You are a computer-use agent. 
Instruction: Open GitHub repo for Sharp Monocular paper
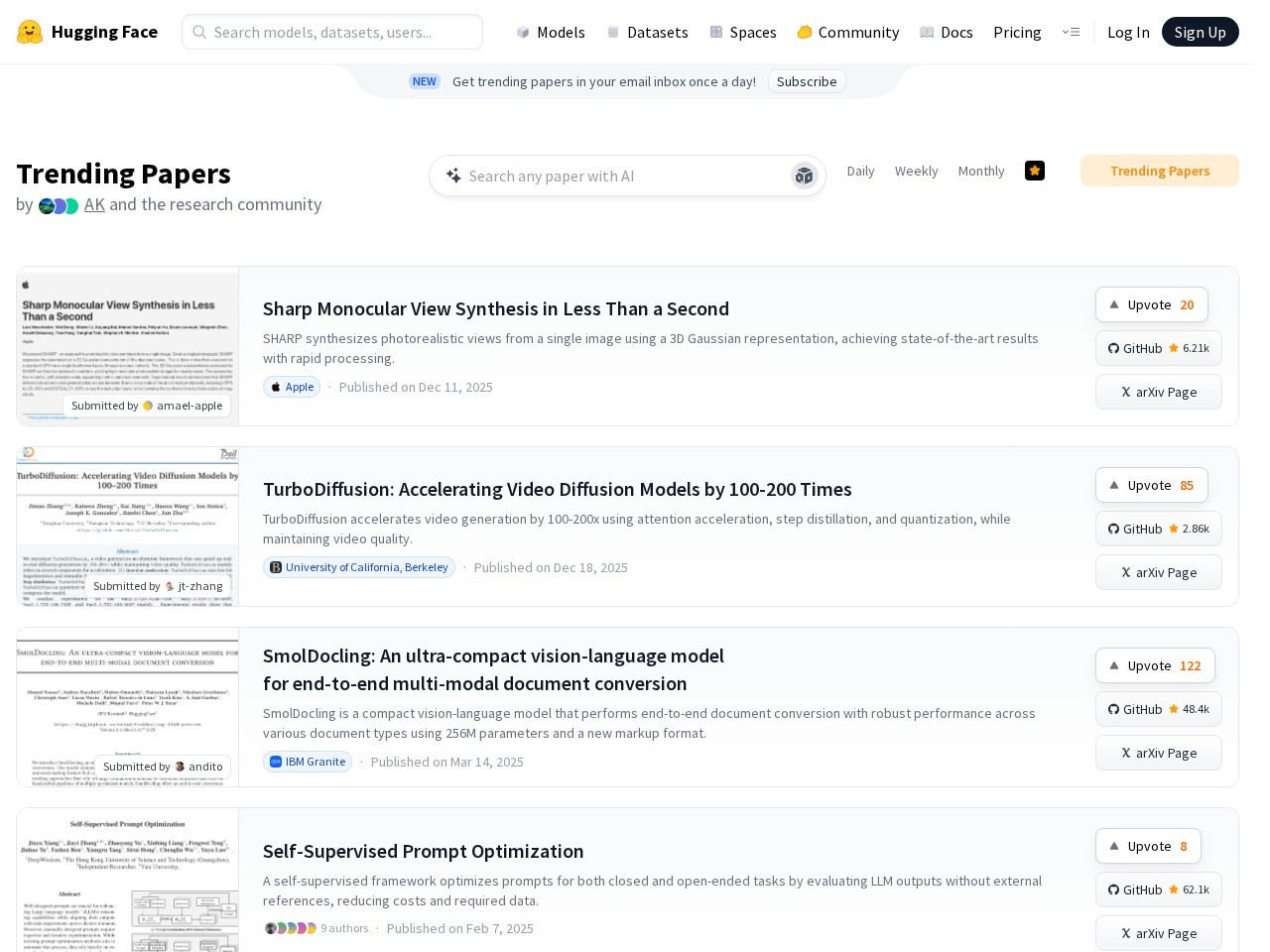click(x=1158, y=349)
